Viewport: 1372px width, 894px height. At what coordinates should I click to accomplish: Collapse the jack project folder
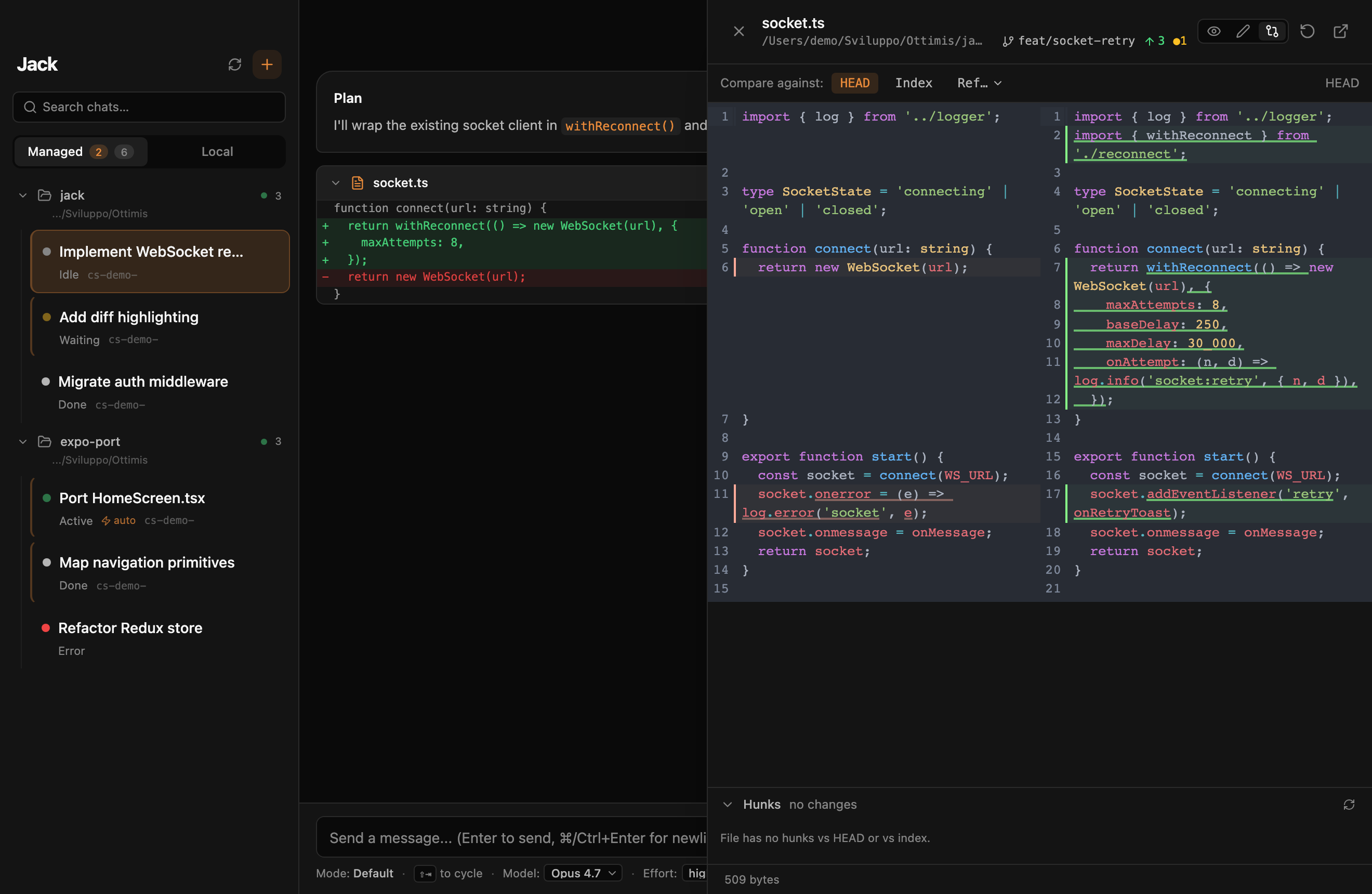pos(22,195)
